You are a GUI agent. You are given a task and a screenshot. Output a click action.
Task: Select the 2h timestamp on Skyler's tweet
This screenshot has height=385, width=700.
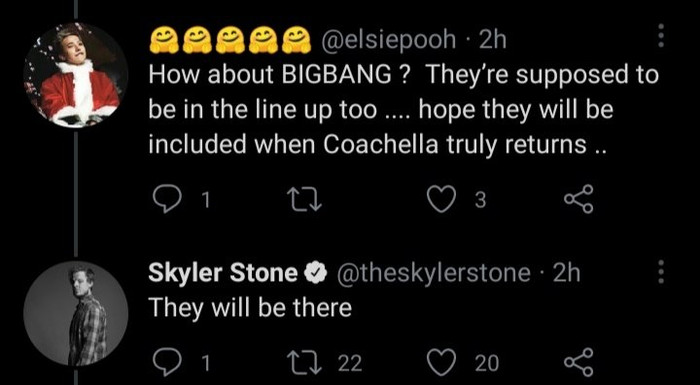pos(567,273)
